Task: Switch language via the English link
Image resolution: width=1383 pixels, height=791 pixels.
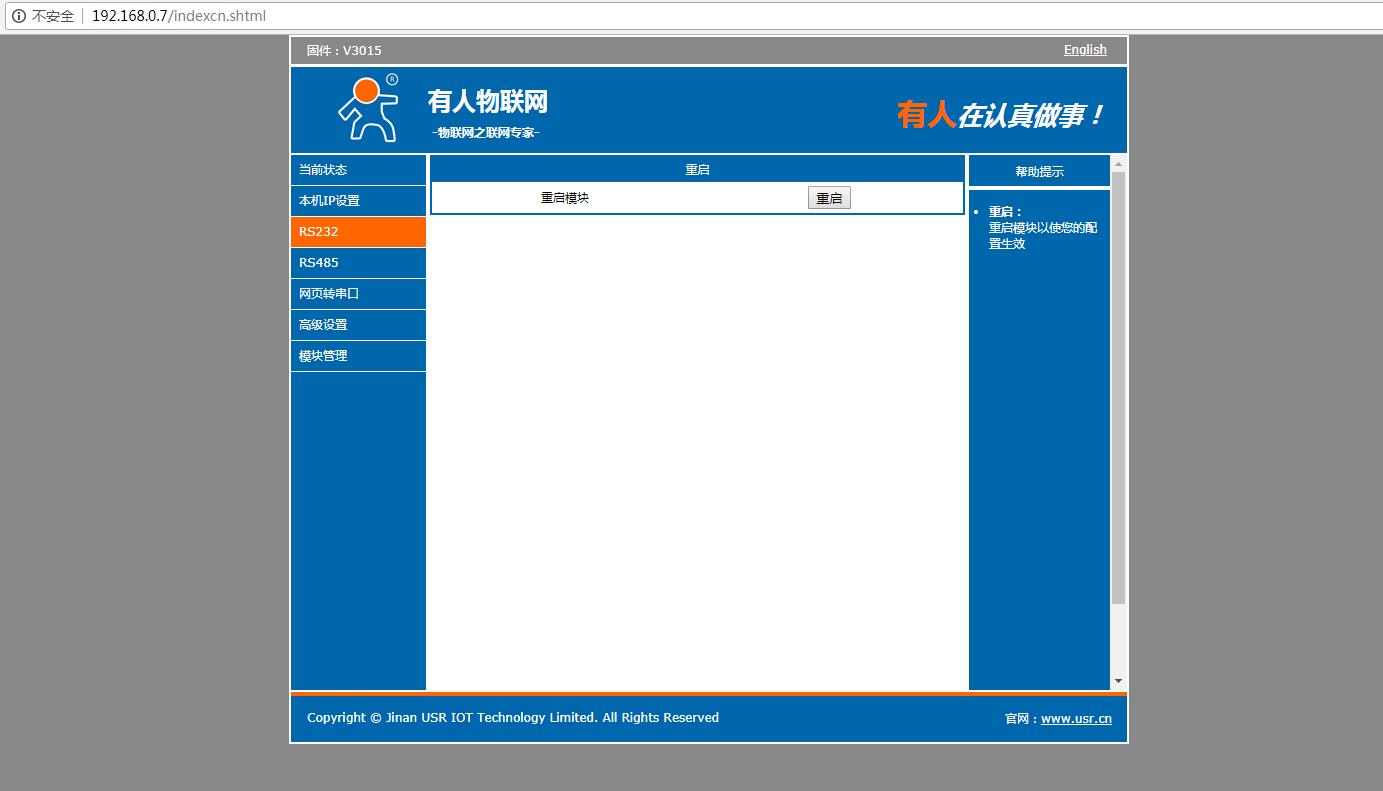Action: tap(1085, 50)
